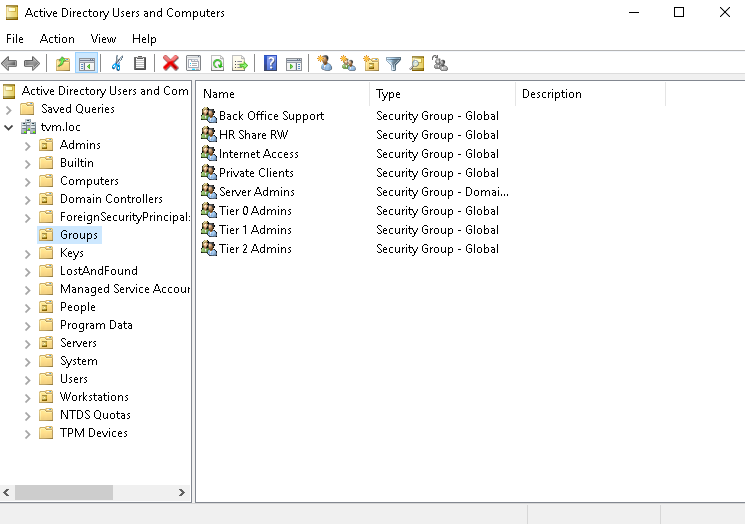
Task: Click the Saved Queries folder icon
Action: tap(28, 109)
